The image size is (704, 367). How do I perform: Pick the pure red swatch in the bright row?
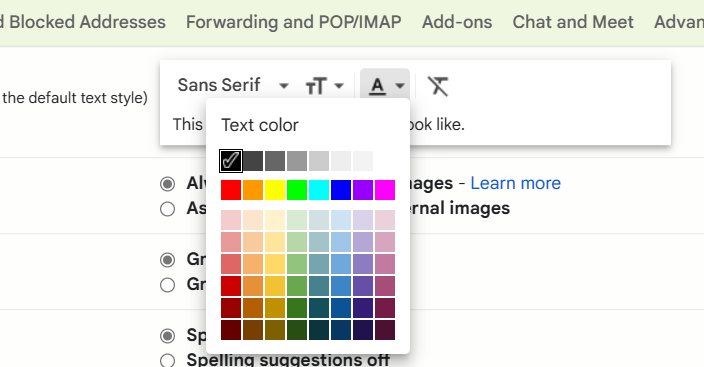231,190
